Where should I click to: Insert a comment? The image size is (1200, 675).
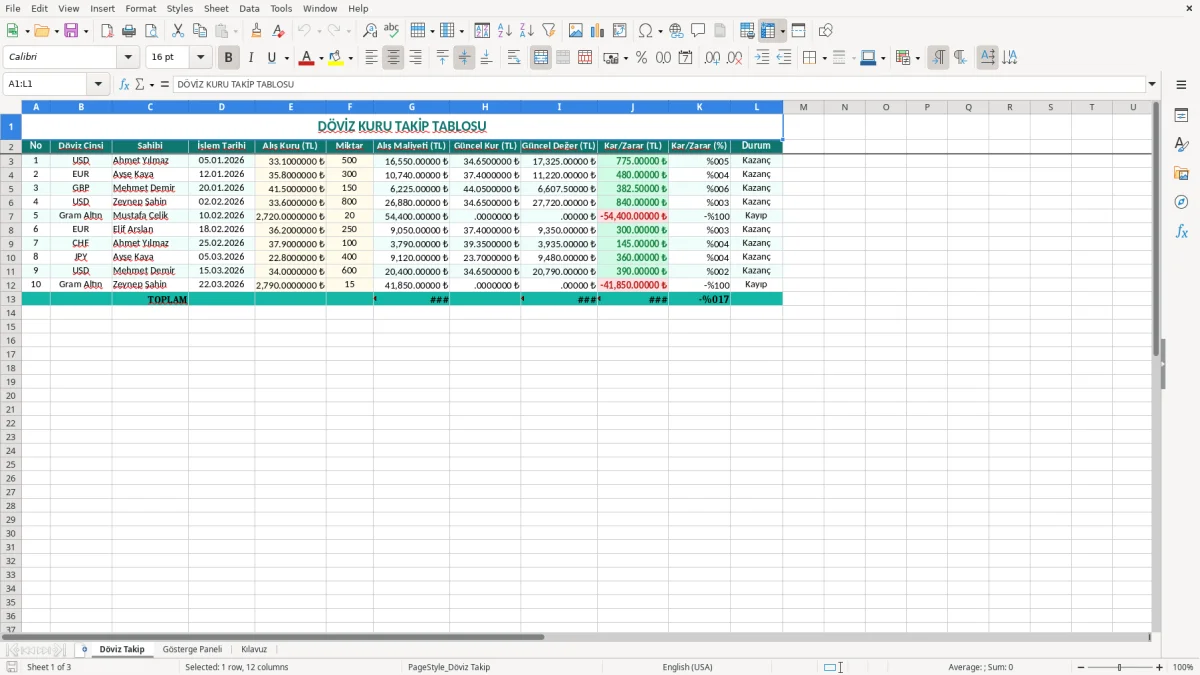pyautogui.click(x=698, y=31)
